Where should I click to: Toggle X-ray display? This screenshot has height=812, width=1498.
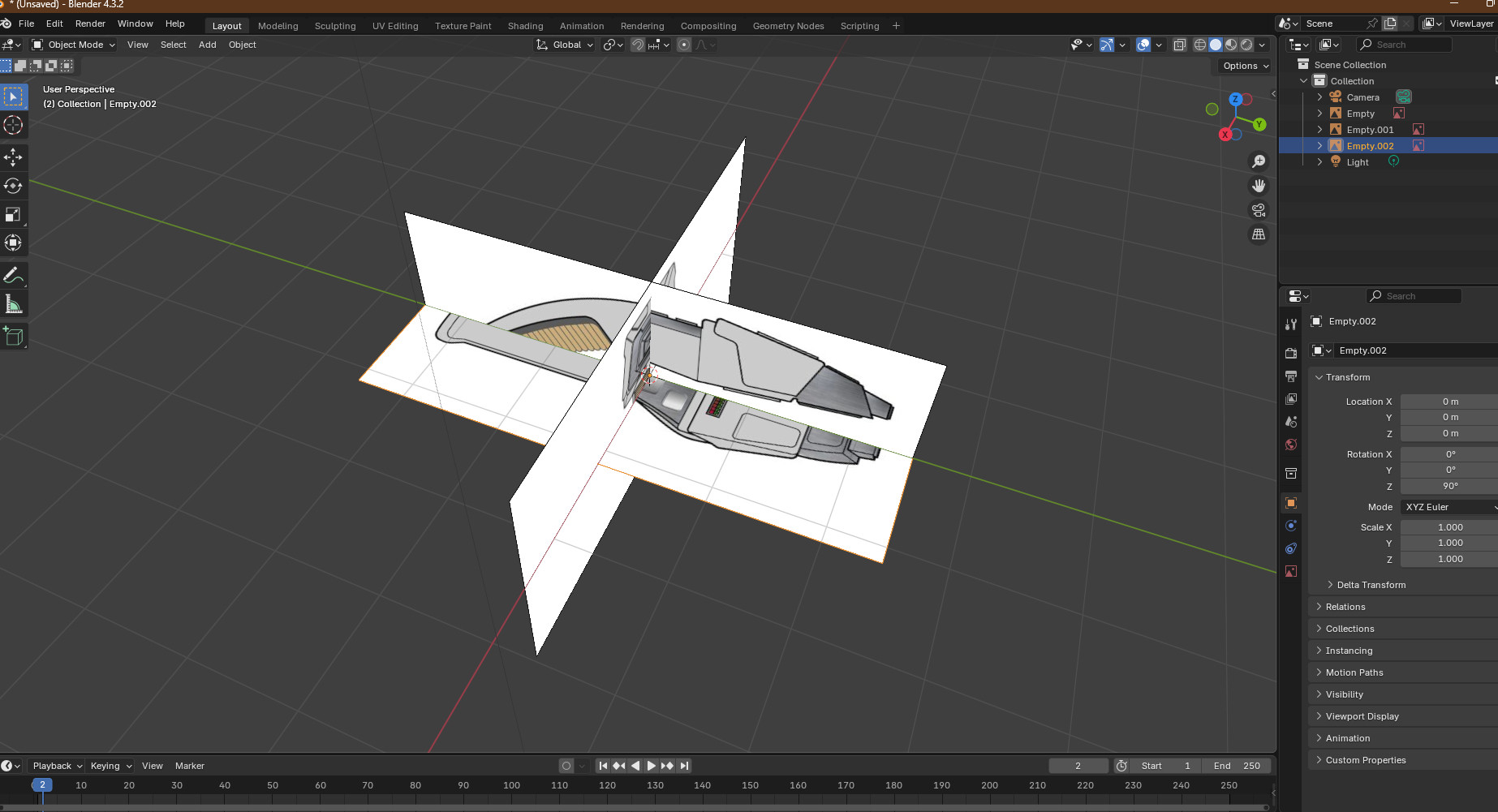(x=1179, y=45)
